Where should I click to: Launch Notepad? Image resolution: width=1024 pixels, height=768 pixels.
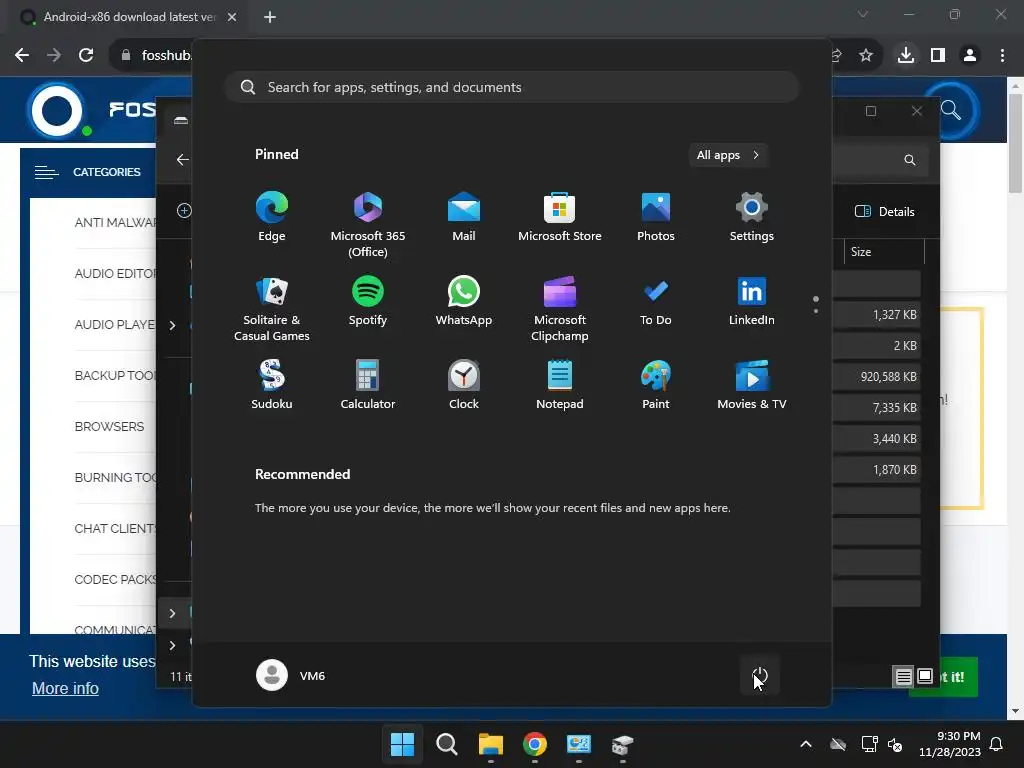pyautogui.click(x=560, y=385)
